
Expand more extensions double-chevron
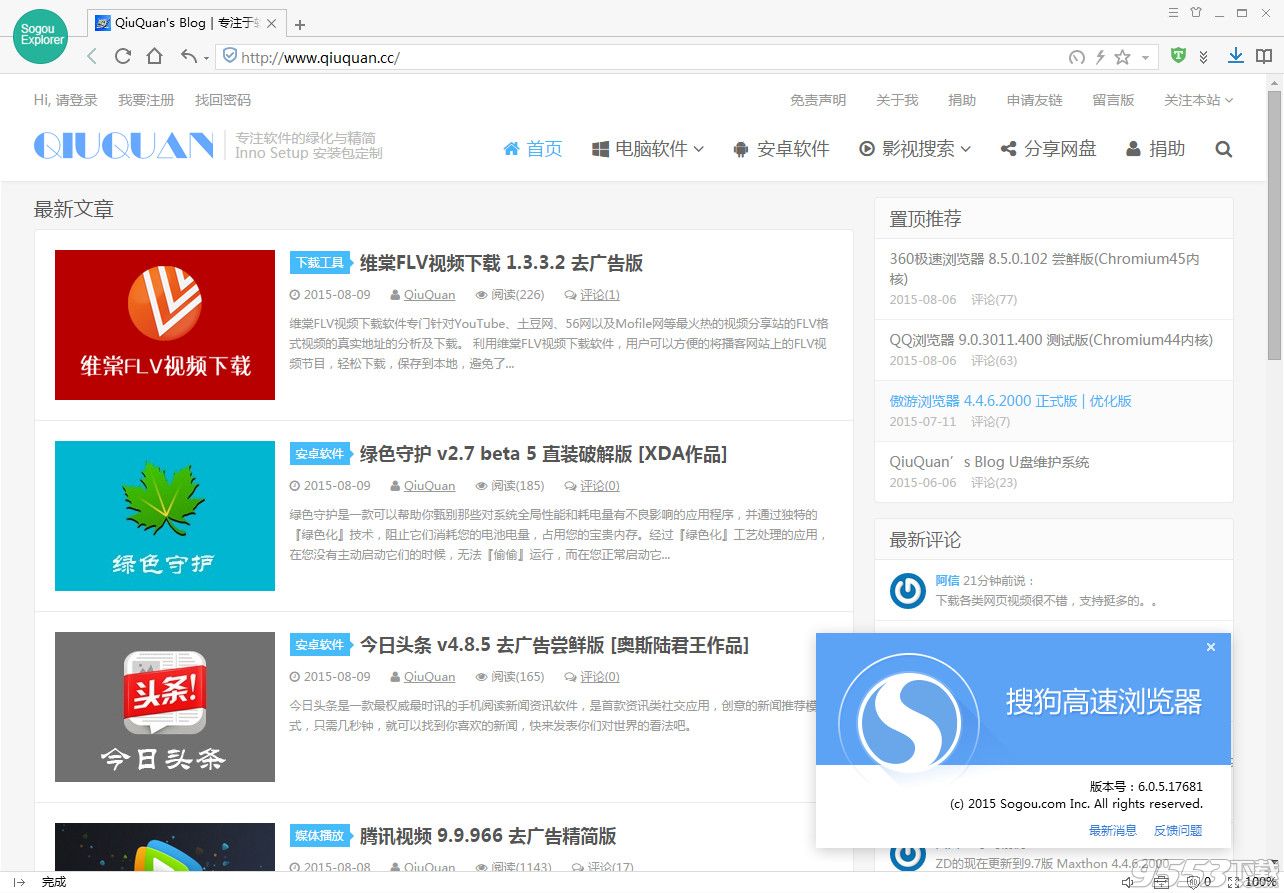pos(1204,57)
